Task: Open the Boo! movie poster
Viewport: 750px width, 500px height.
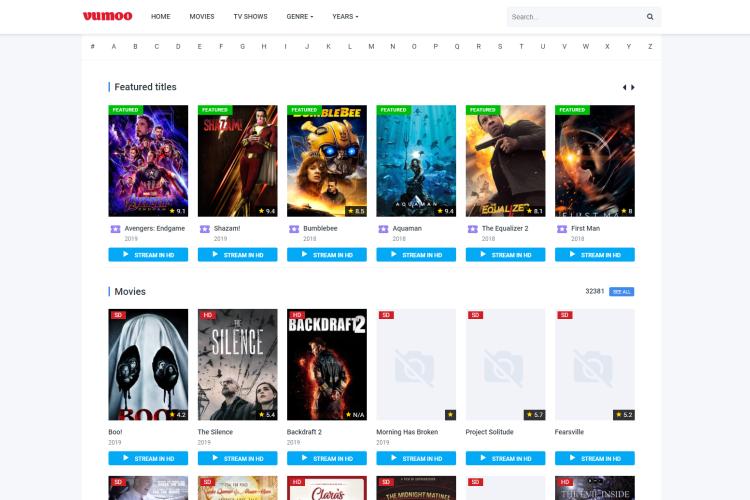Action: 148,365
